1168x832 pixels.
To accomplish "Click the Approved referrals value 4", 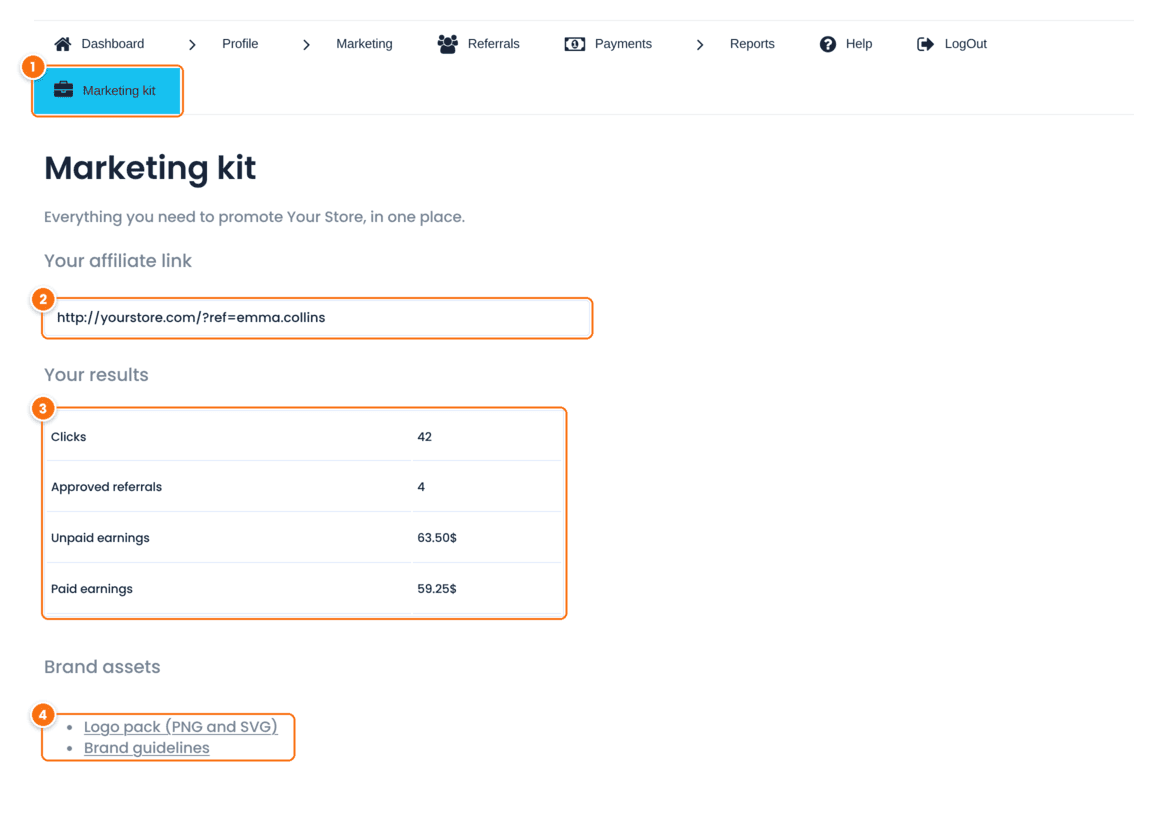I will [x=421, y=487].
